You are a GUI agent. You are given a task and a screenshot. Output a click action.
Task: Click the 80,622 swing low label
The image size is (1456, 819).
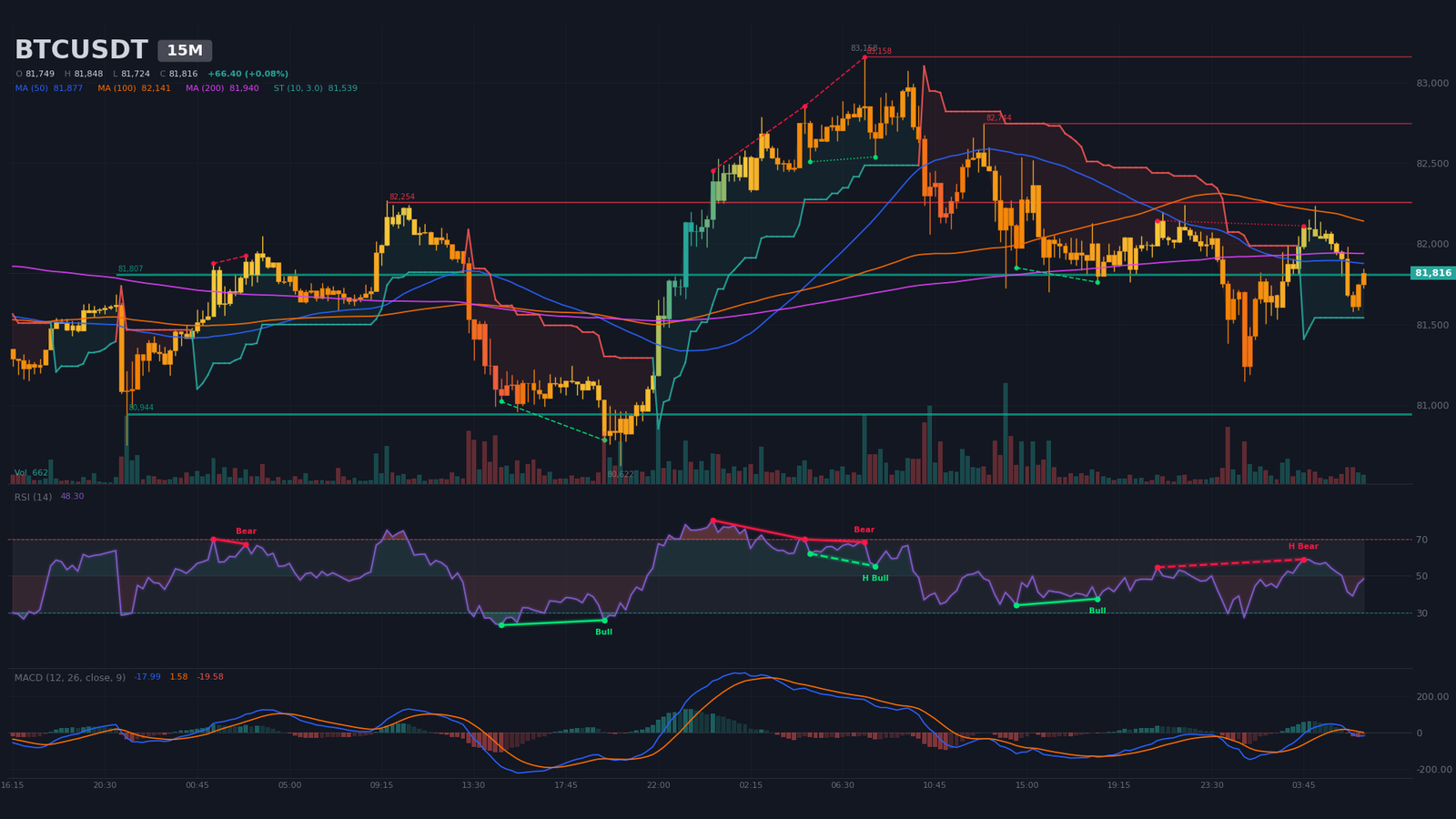pyautogui.click(x=621, y=474)
